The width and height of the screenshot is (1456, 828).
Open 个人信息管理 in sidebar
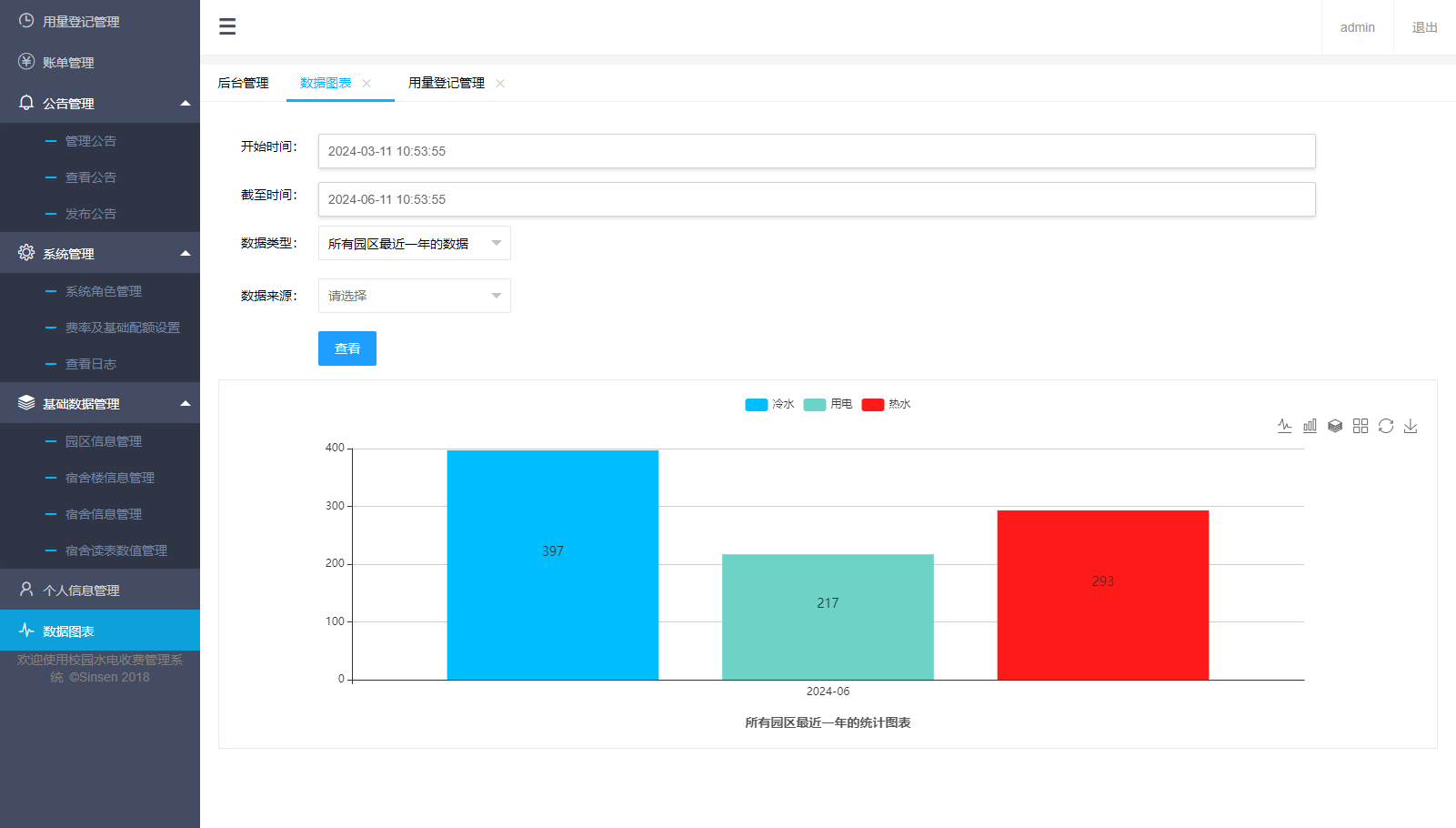pyautogui.click(x=100, y=590)
